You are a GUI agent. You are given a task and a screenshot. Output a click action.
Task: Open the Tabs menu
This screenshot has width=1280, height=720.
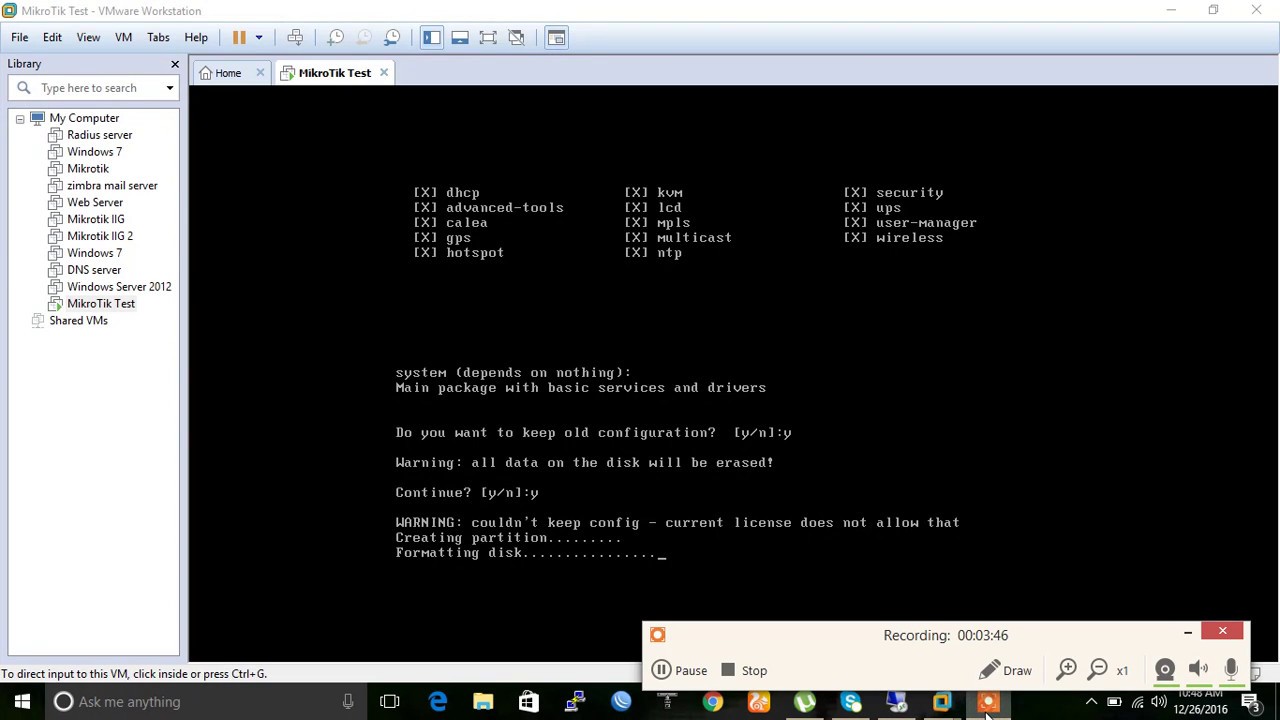158,38
